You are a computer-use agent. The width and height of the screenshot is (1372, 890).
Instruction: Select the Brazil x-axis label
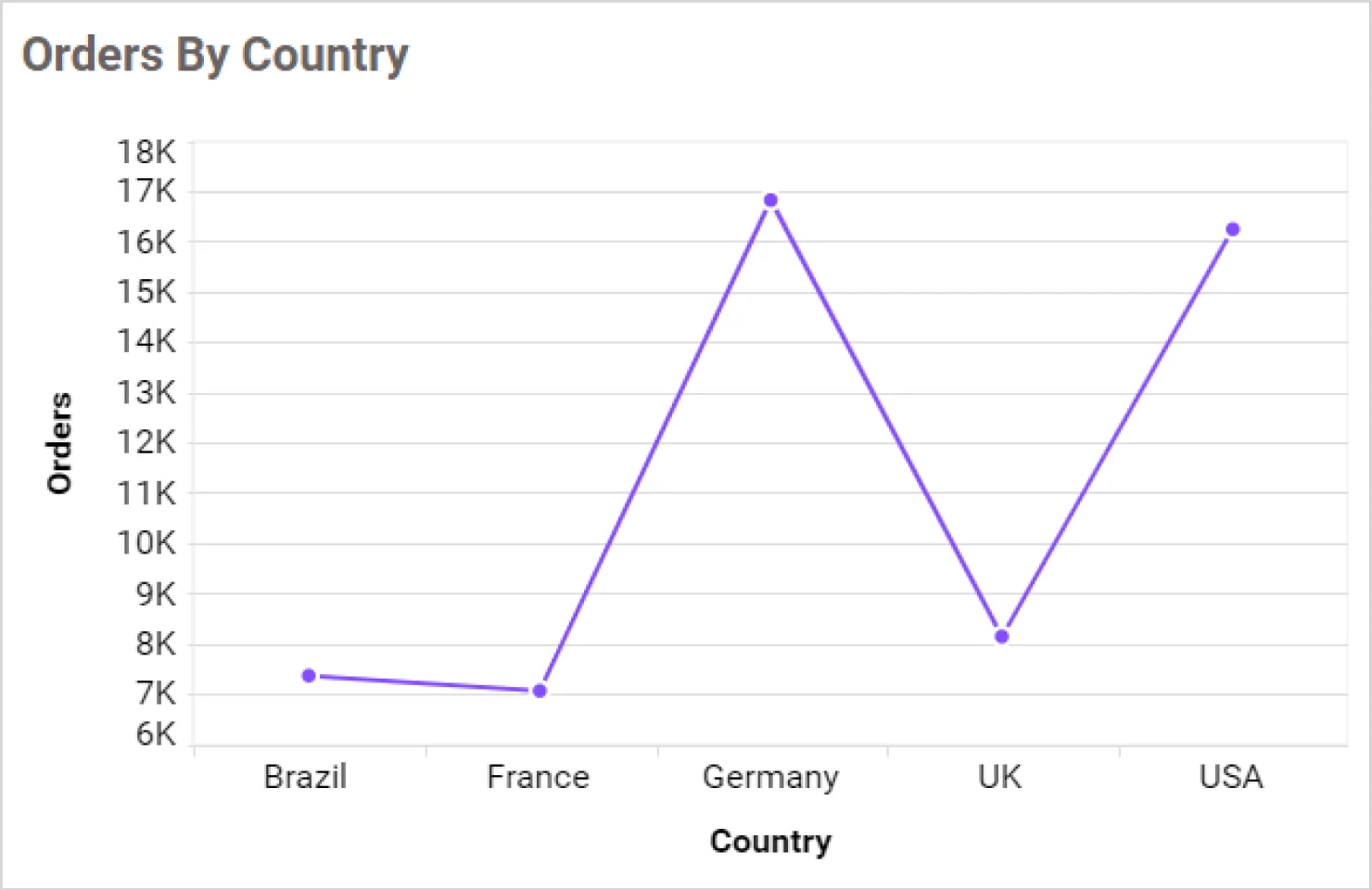pyautogui.click(x=305, y=777)
